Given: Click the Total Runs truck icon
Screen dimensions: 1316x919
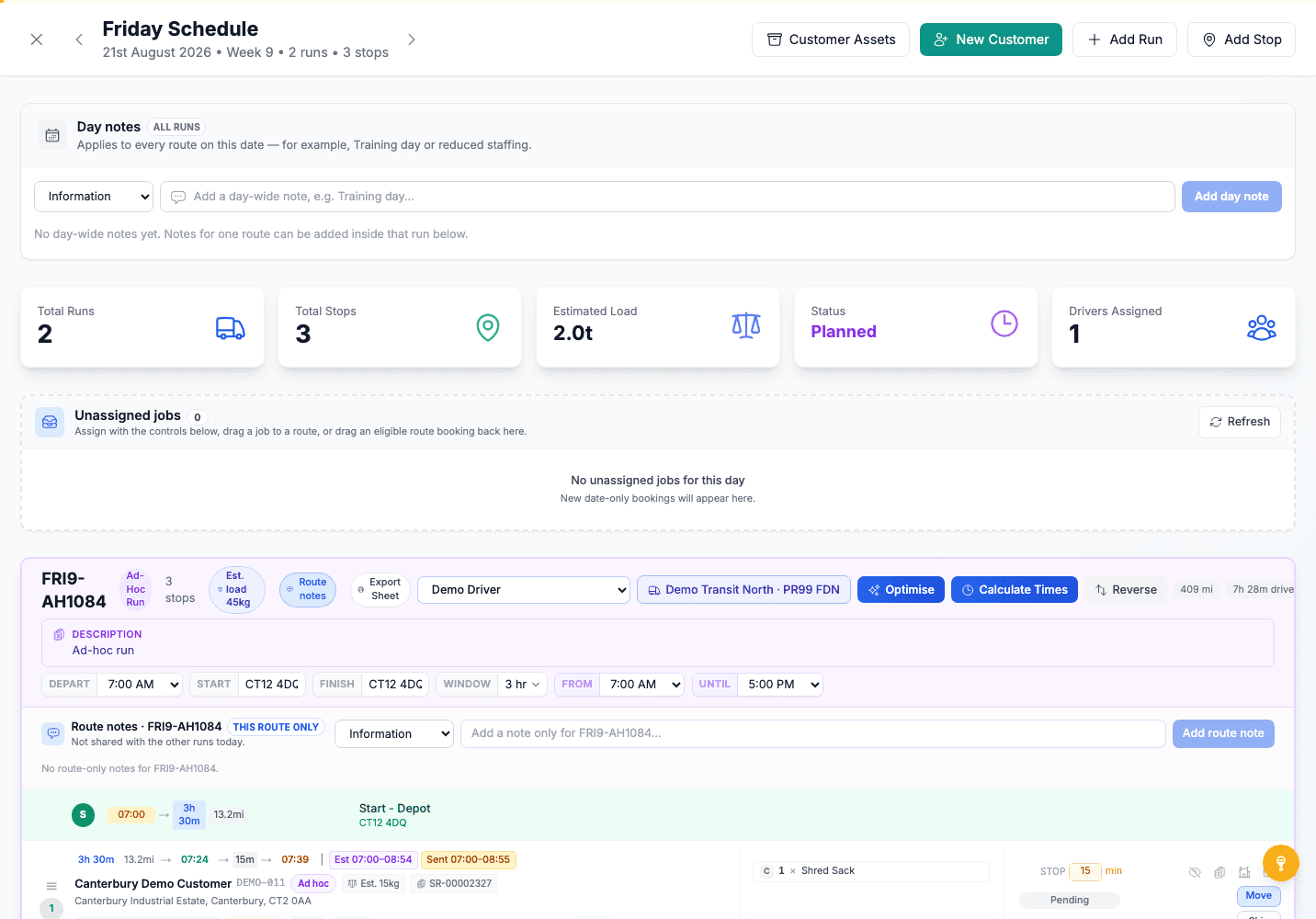Looking at the screenshot, I should tap(230, 327).
